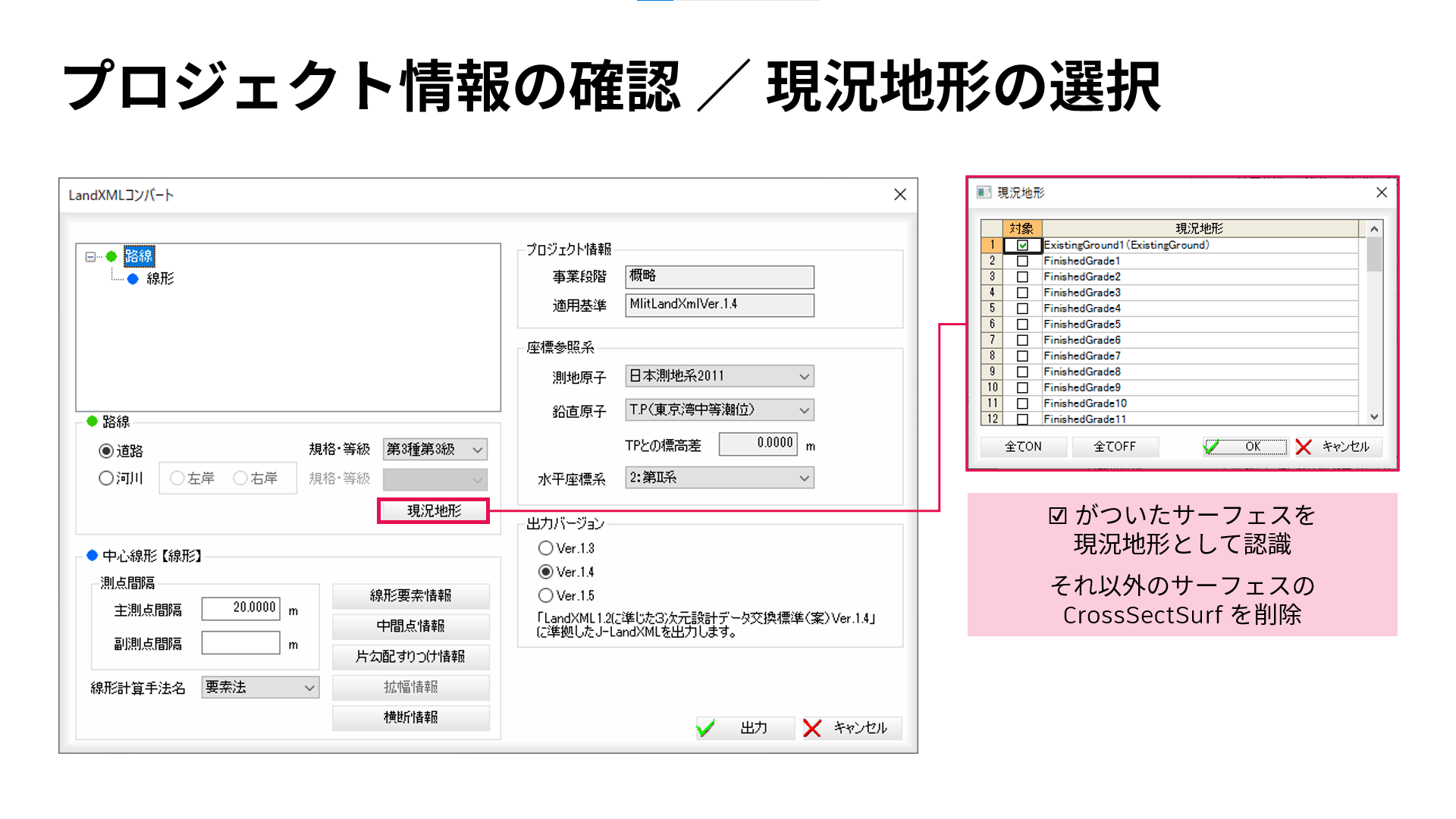
Task: Click the green node icon beside 路線
Action: (111, 256)
